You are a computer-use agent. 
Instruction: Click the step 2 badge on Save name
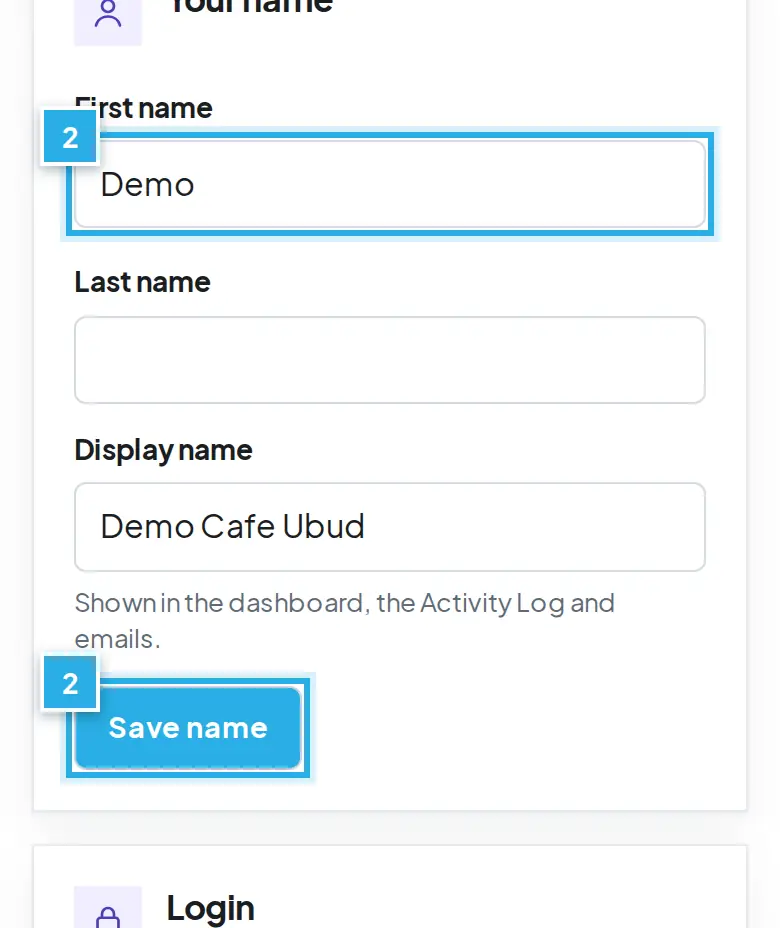point(70,683)
